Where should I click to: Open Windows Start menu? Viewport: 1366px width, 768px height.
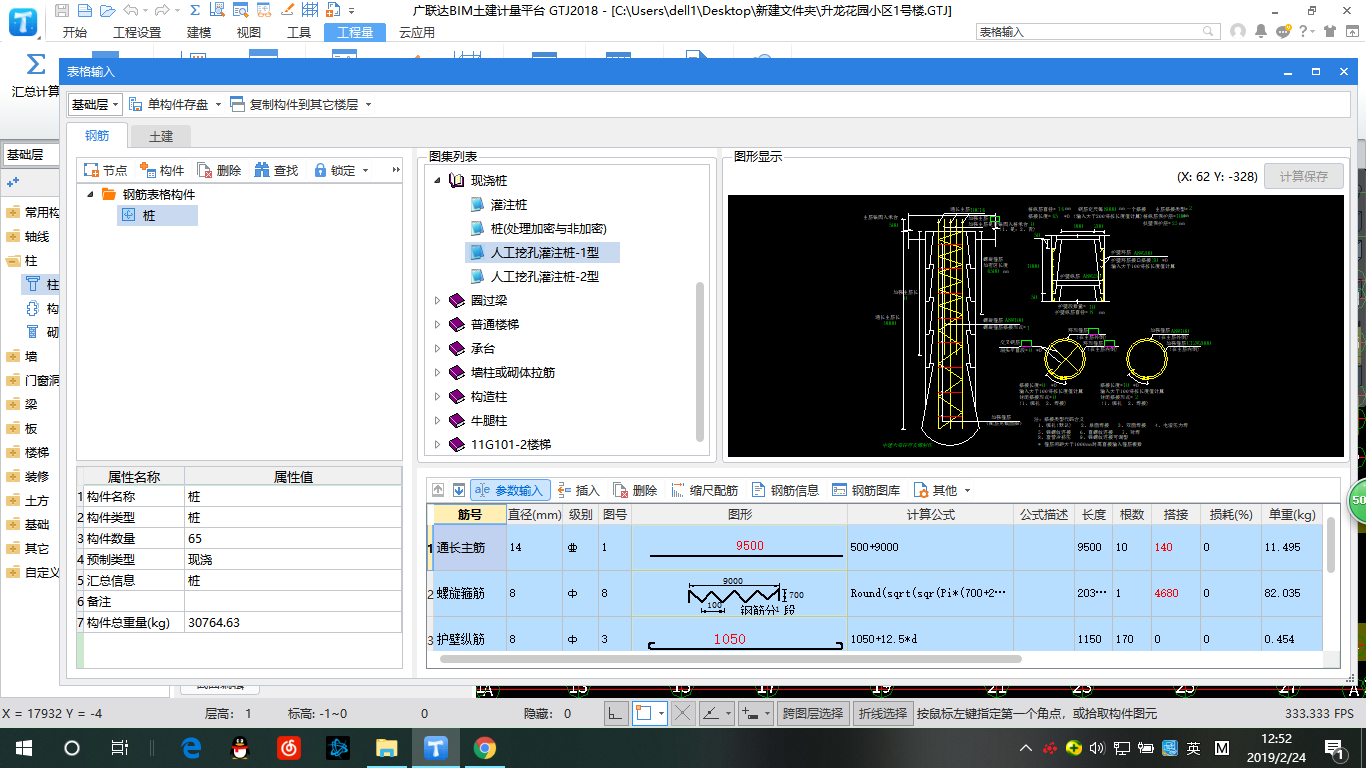pos(23,747)
